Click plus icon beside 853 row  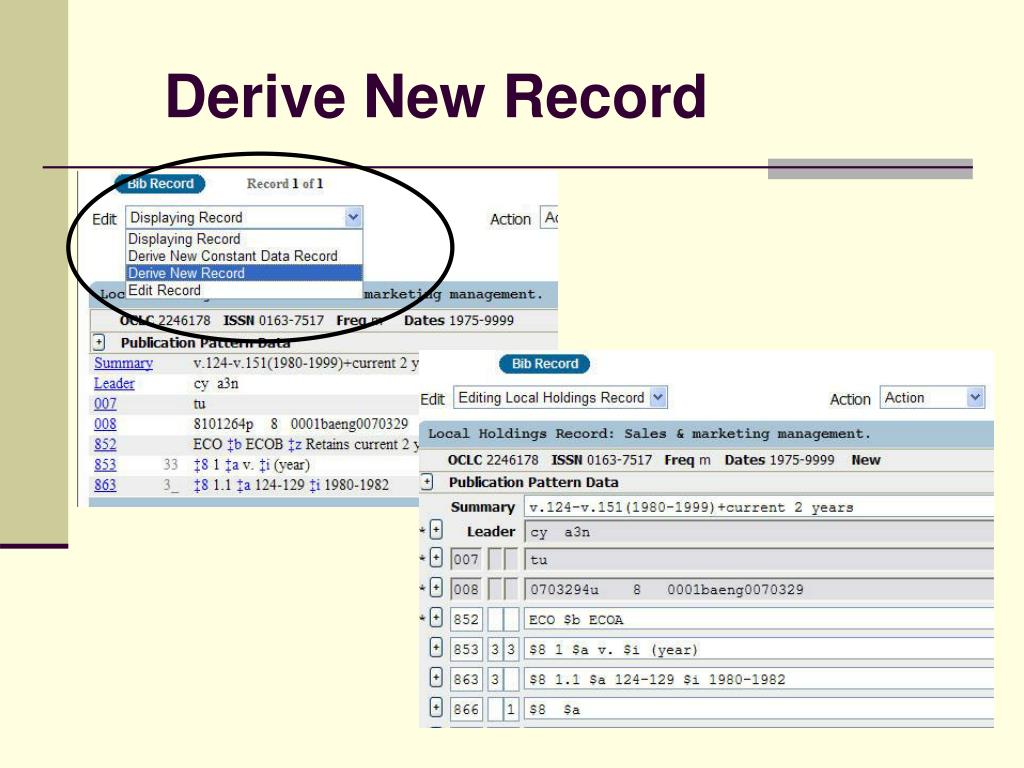coord(436,647)
